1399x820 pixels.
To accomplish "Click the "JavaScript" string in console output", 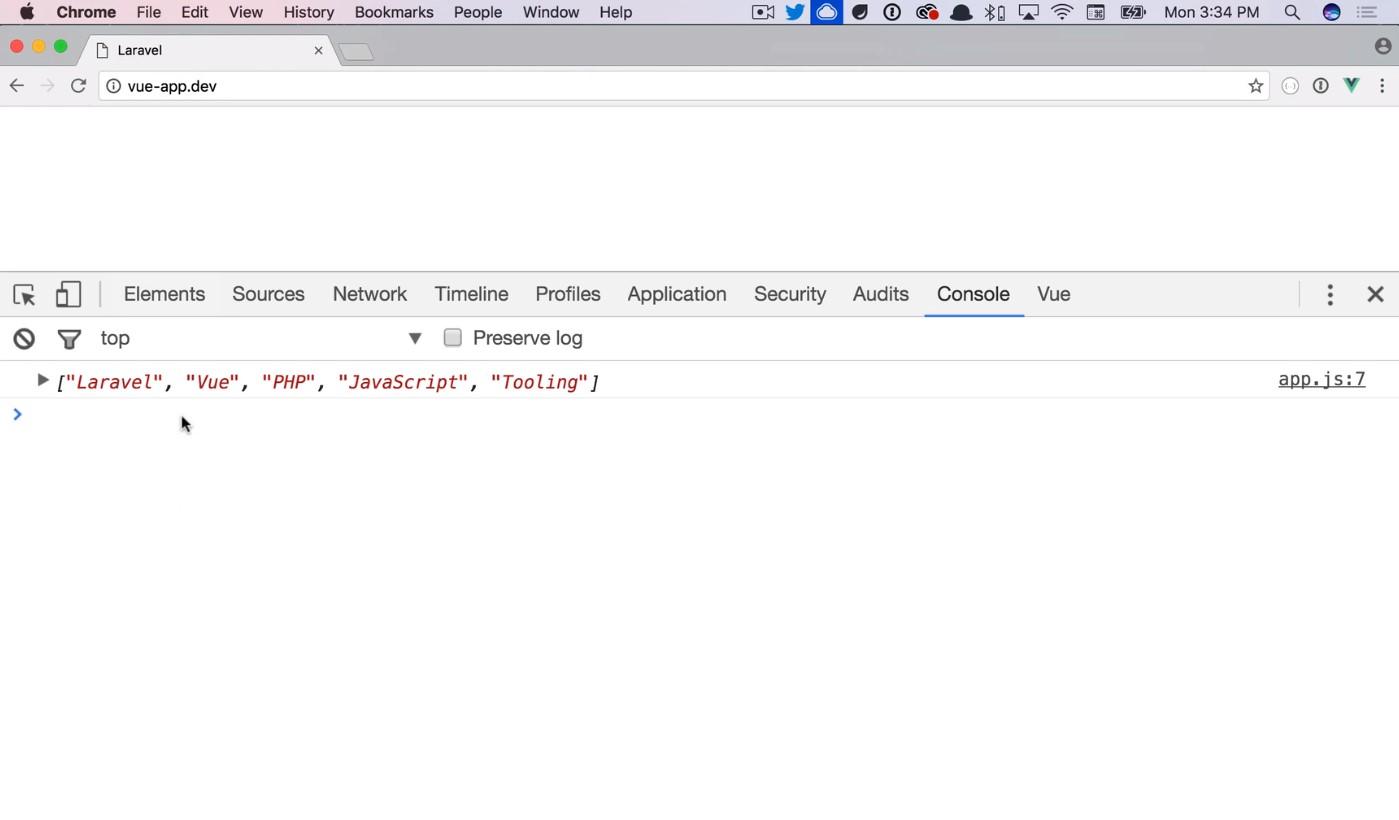I will pyautogui.click(x=403, y=382).
